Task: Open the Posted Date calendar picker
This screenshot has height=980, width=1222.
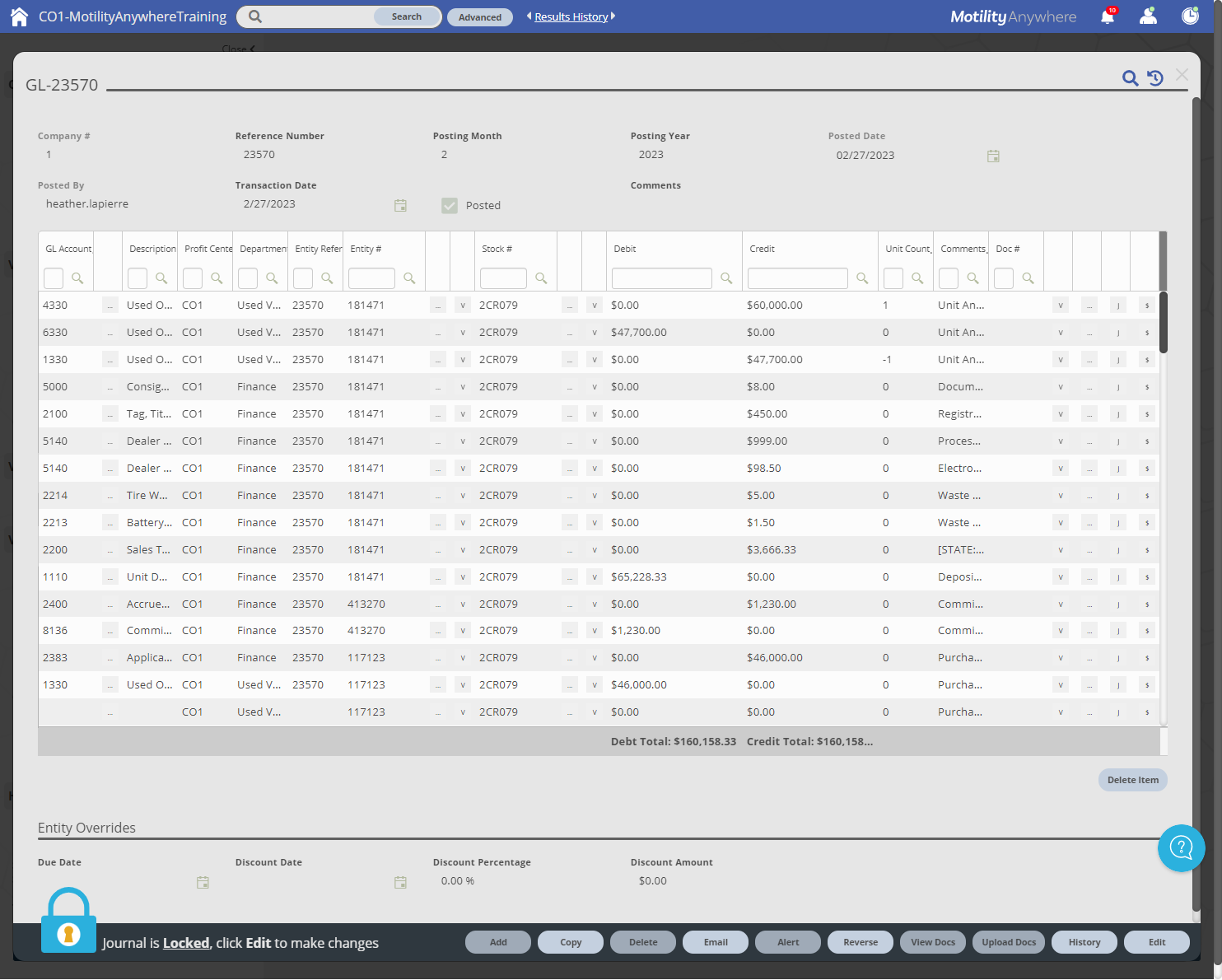Action: point(993,156)
